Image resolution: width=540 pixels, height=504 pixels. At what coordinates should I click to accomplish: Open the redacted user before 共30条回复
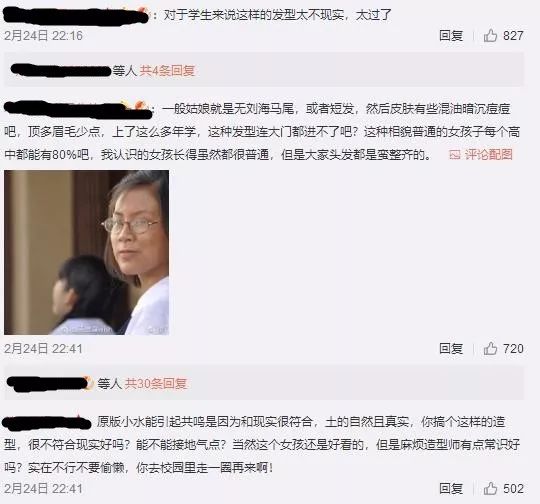[x=50, y=383]
